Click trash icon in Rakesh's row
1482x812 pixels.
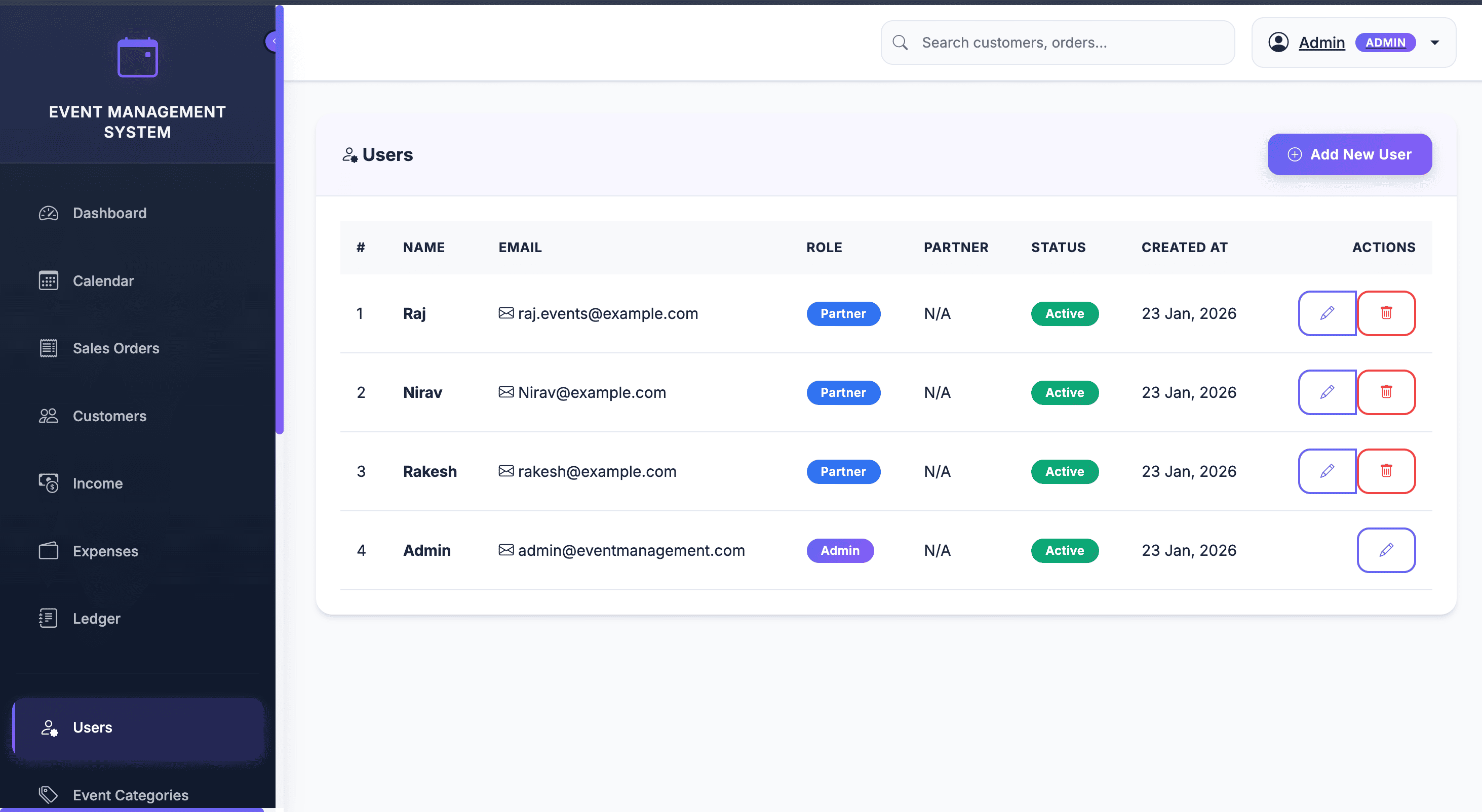pyautogui.click(x=1386, y=471)
